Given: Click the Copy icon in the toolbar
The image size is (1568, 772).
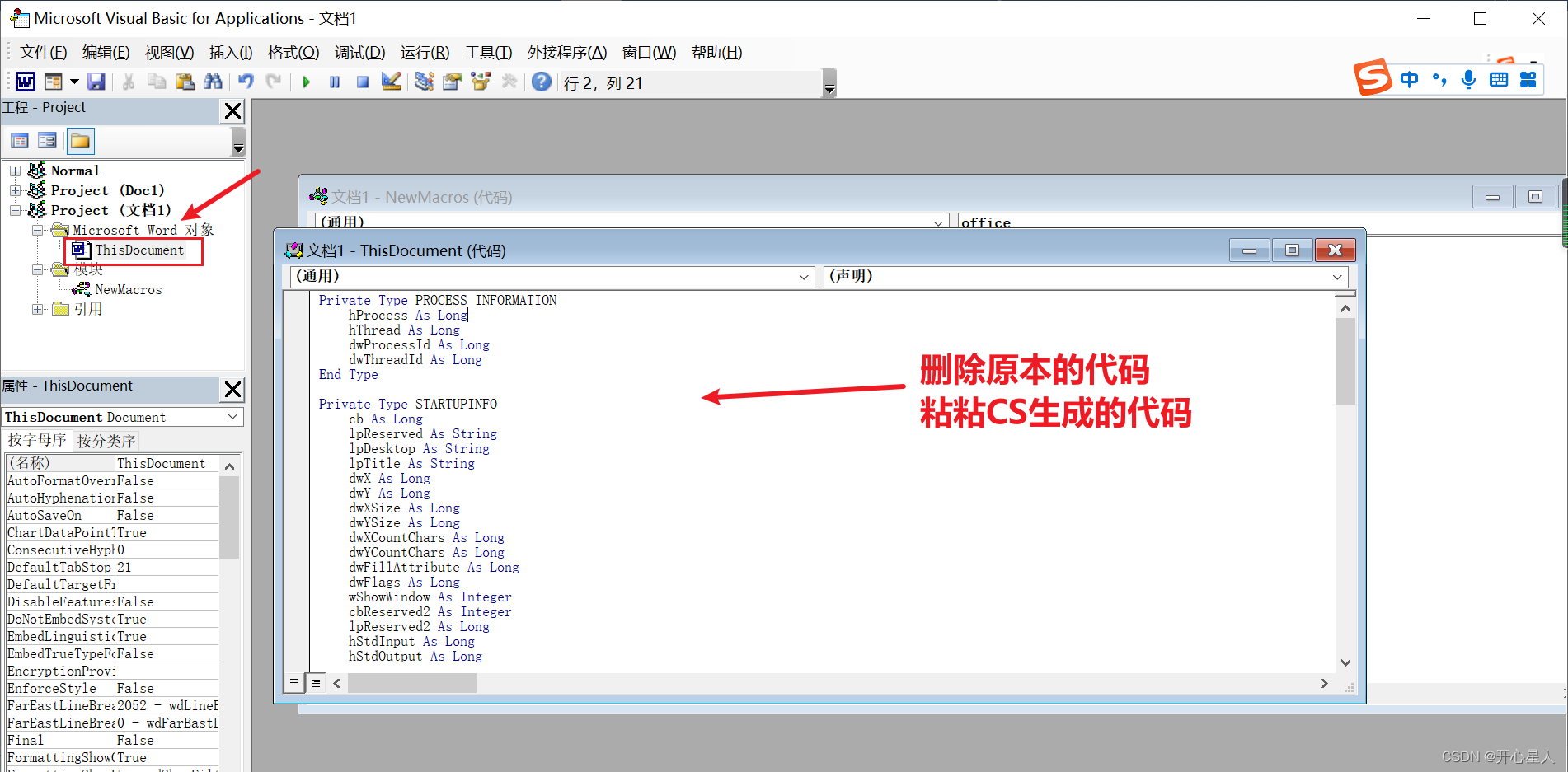Looking at the screenshot, I should tap(157, 82).
